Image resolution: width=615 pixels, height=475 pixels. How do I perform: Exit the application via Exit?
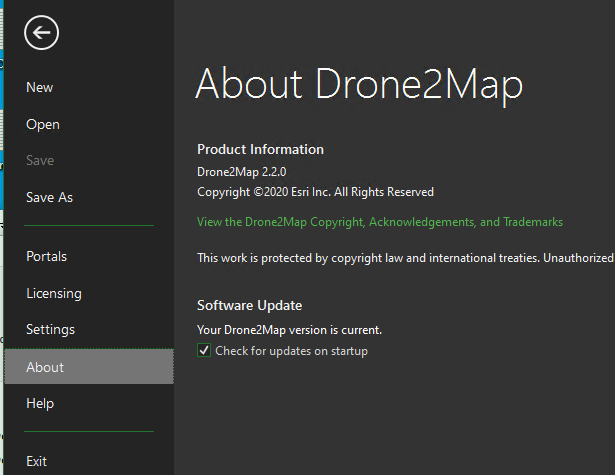(x=36, y=461)
